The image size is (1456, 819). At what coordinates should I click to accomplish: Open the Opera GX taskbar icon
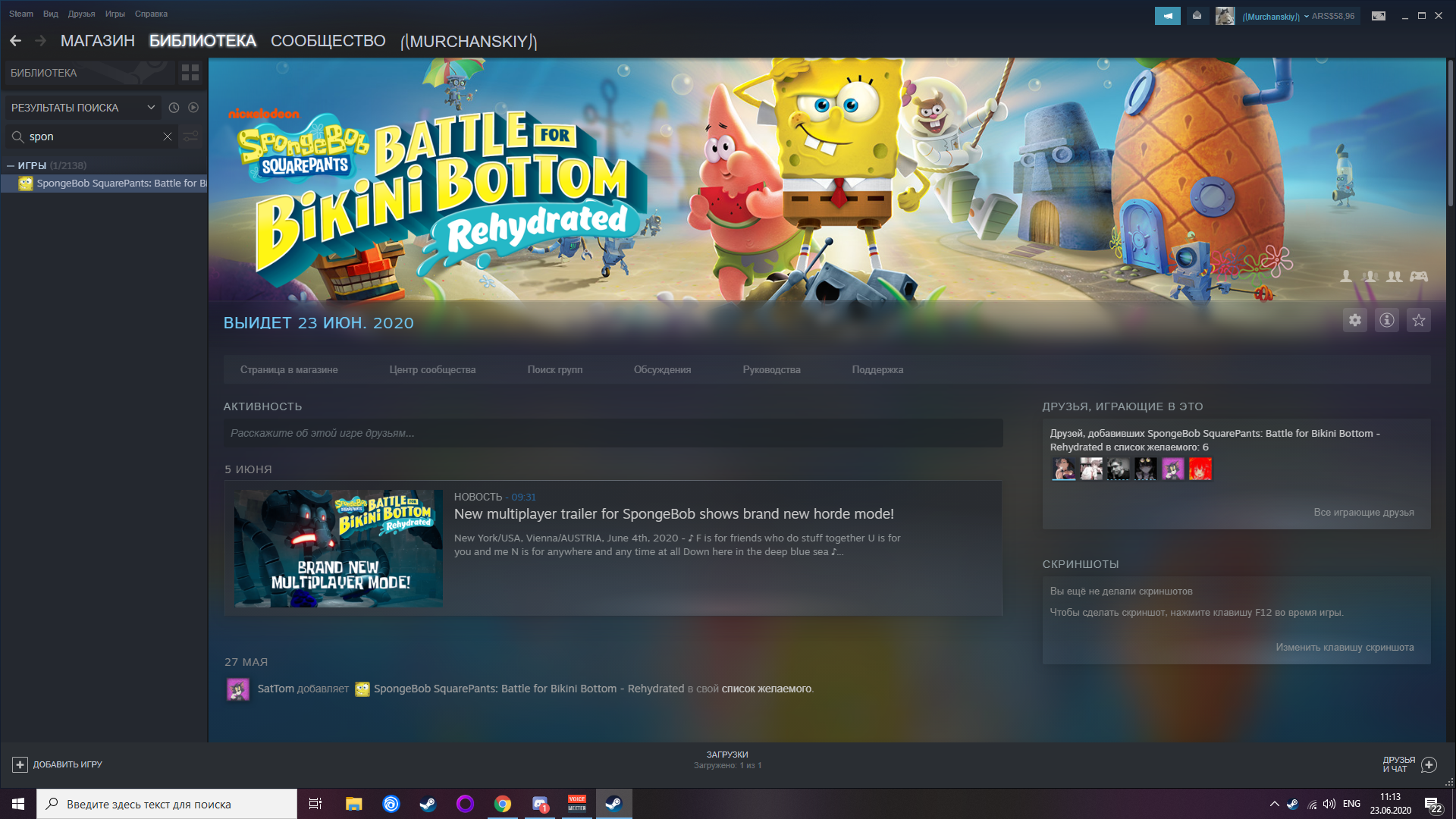(466, 804)
